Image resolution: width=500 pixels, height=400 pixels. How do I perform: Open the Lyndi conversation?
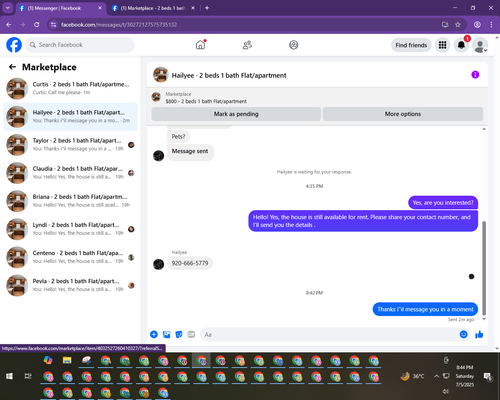pyautogui.click(x=70, y=229)
